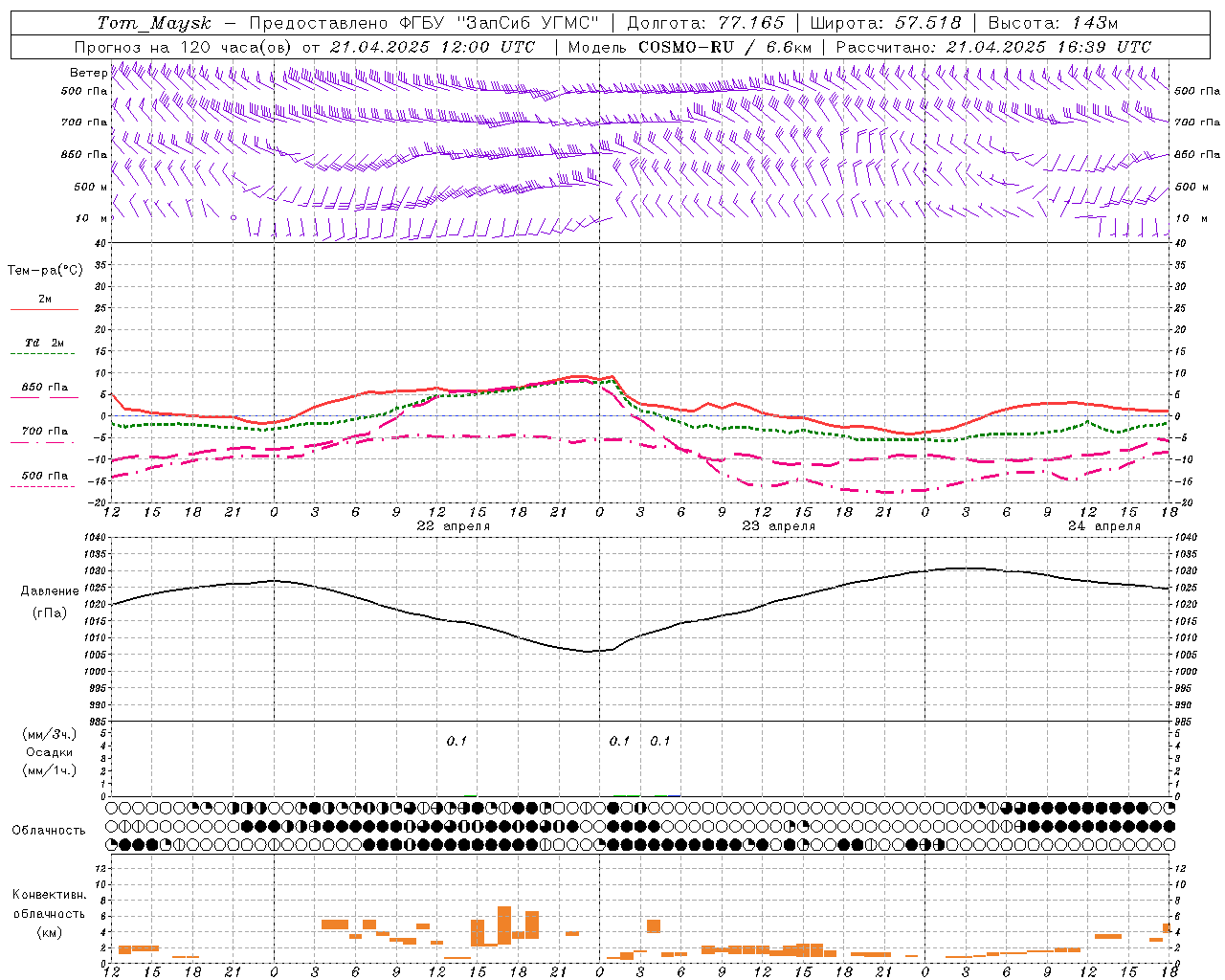Click the elevation label Высота: 143м
This screenshot has width=1225, height=980.
click(x=1053, y=23)
